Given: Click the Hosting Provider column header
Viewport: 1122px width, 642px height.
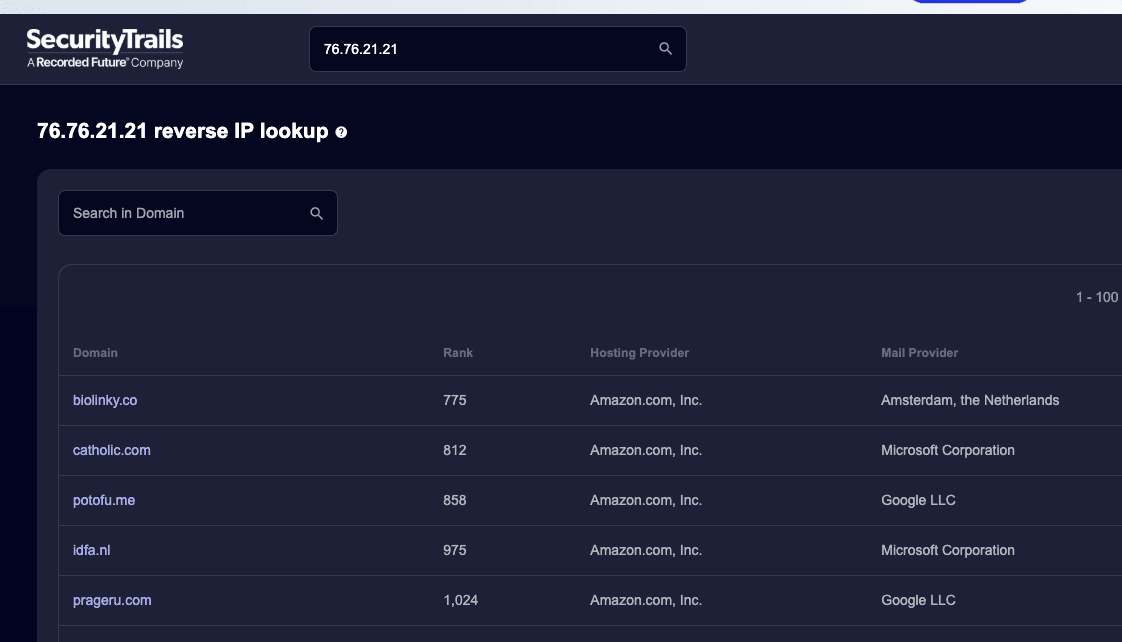Looking at the screenshot, I should [639, 353].
